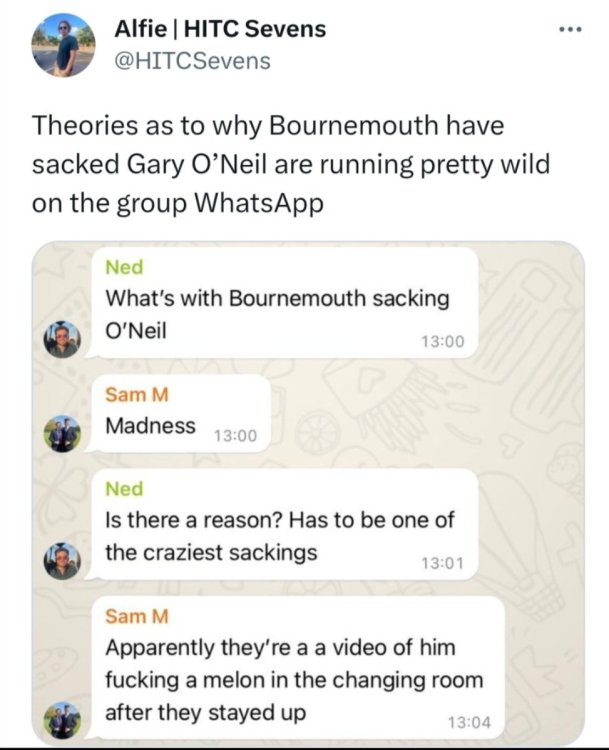Click Sam M's avatar beside Madness message
The height and width of the screenshot is (750, 609).
click(62, 434)
